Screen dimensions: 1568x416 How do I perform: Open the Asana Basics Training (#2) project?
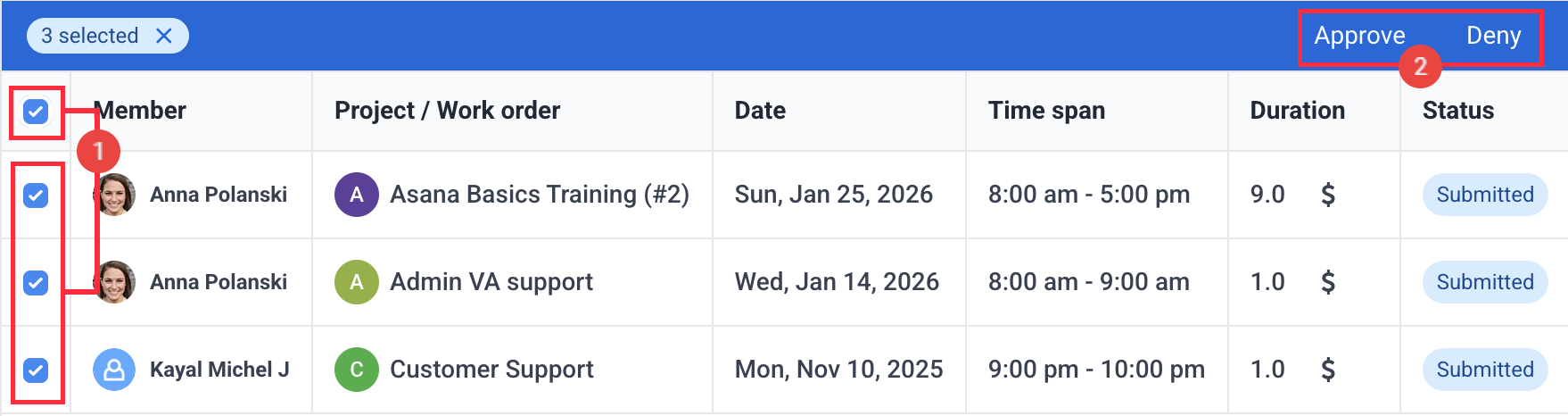pyautogui.click(x=539, y=195)
